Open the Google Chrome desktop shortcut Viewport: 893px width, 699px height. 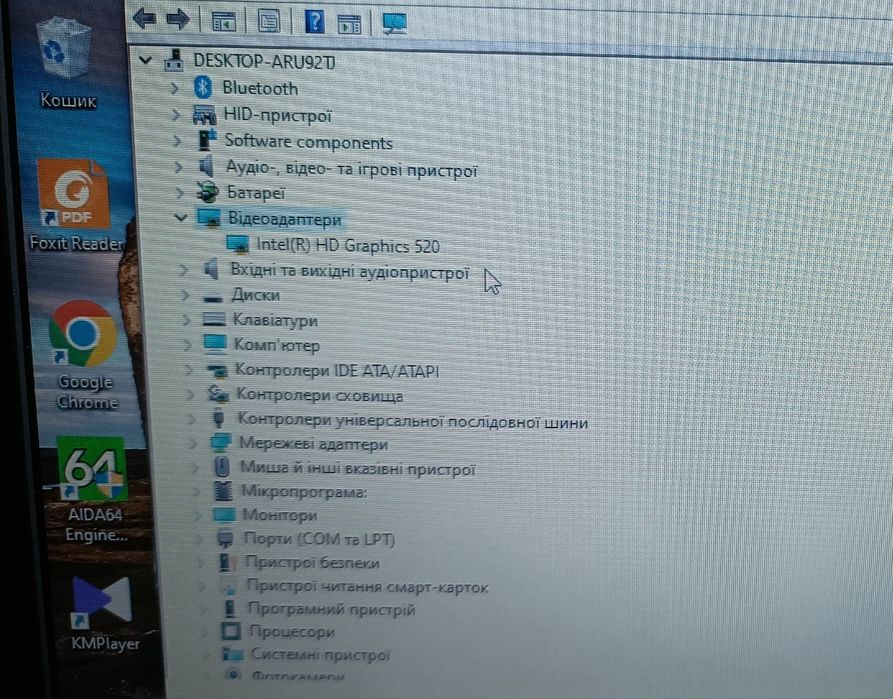pos(85,355)
